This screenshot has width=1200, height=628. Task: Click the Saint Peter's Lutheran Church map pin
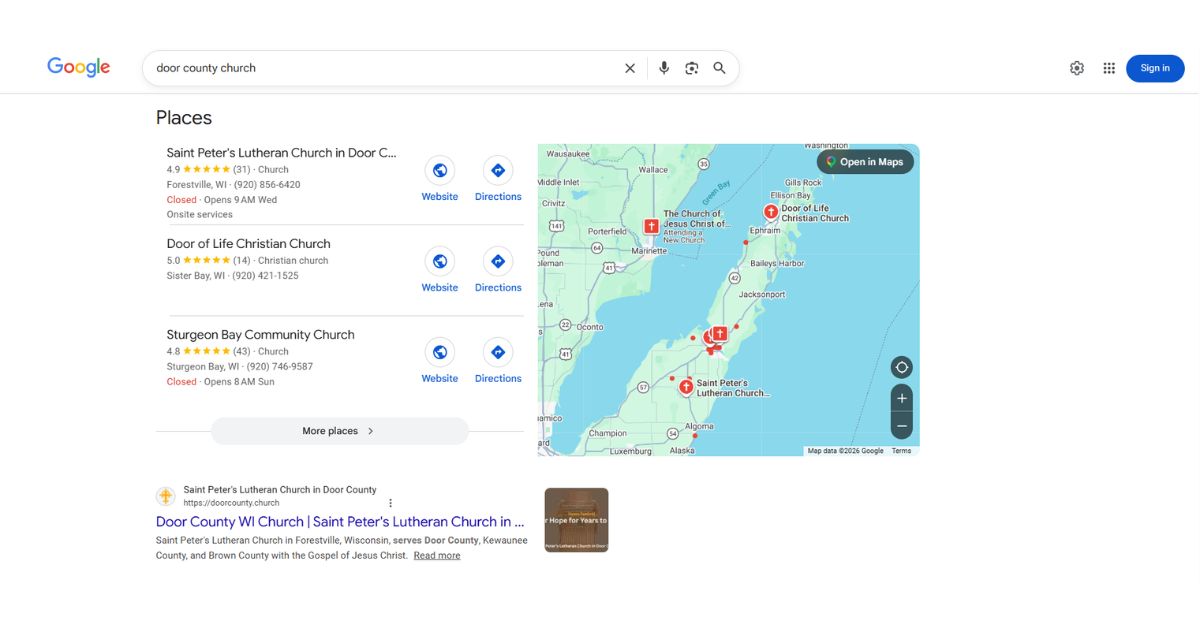coord(686,385)
